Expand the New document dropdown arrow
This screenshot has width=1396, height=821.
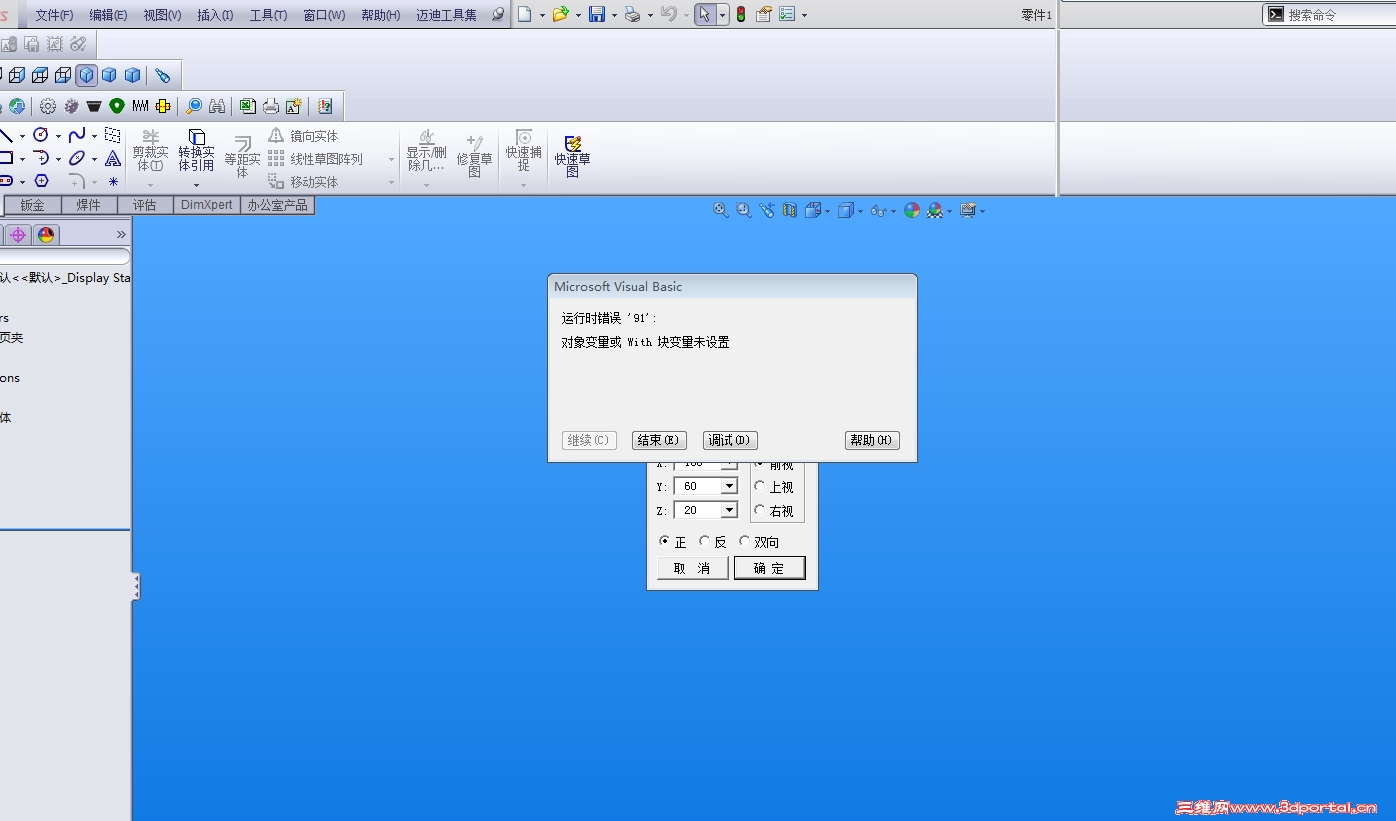click(x=542, y=15)
